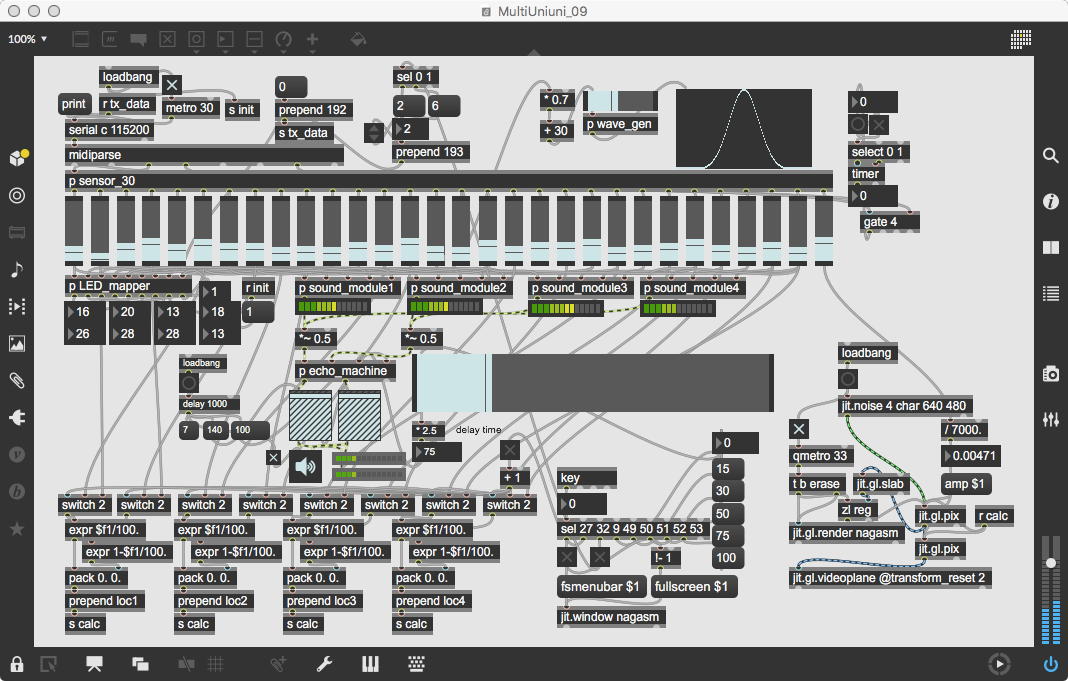Toggle presentation mode icon in bottom toolbar

click(x=96, y=664)
